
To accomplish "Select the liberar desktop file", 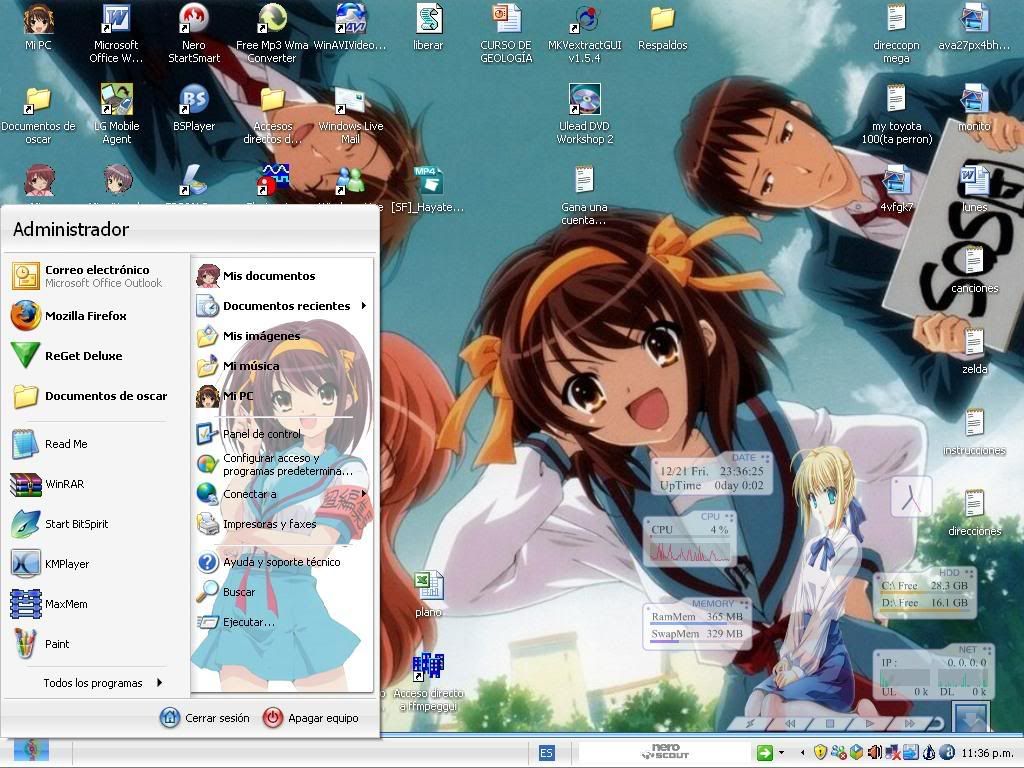I will (x=428, y=29).
